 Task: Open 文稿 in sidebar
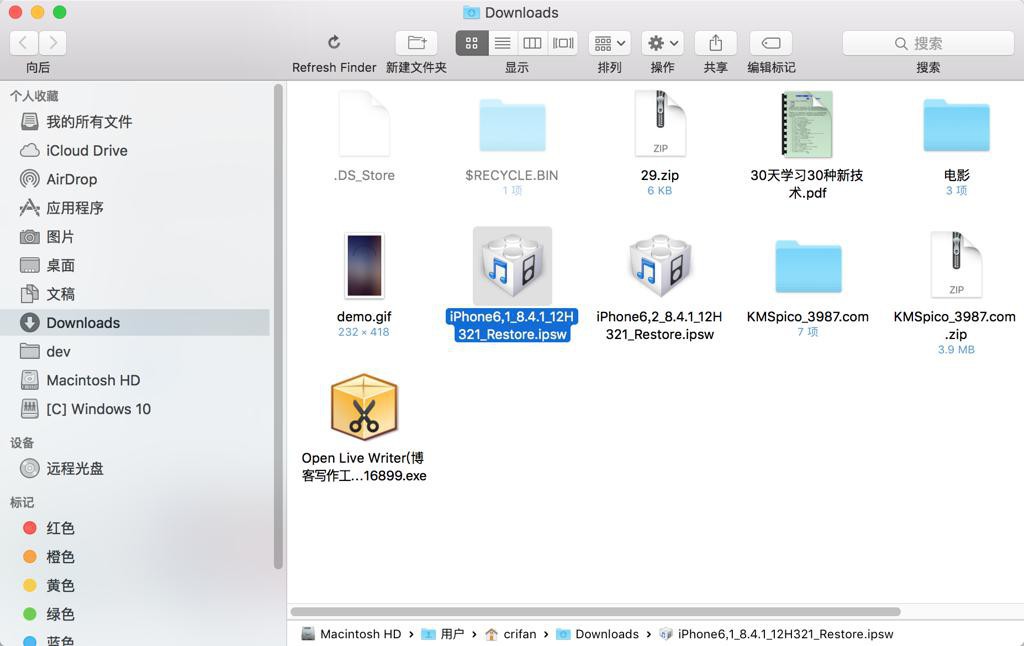coord(136,294)
